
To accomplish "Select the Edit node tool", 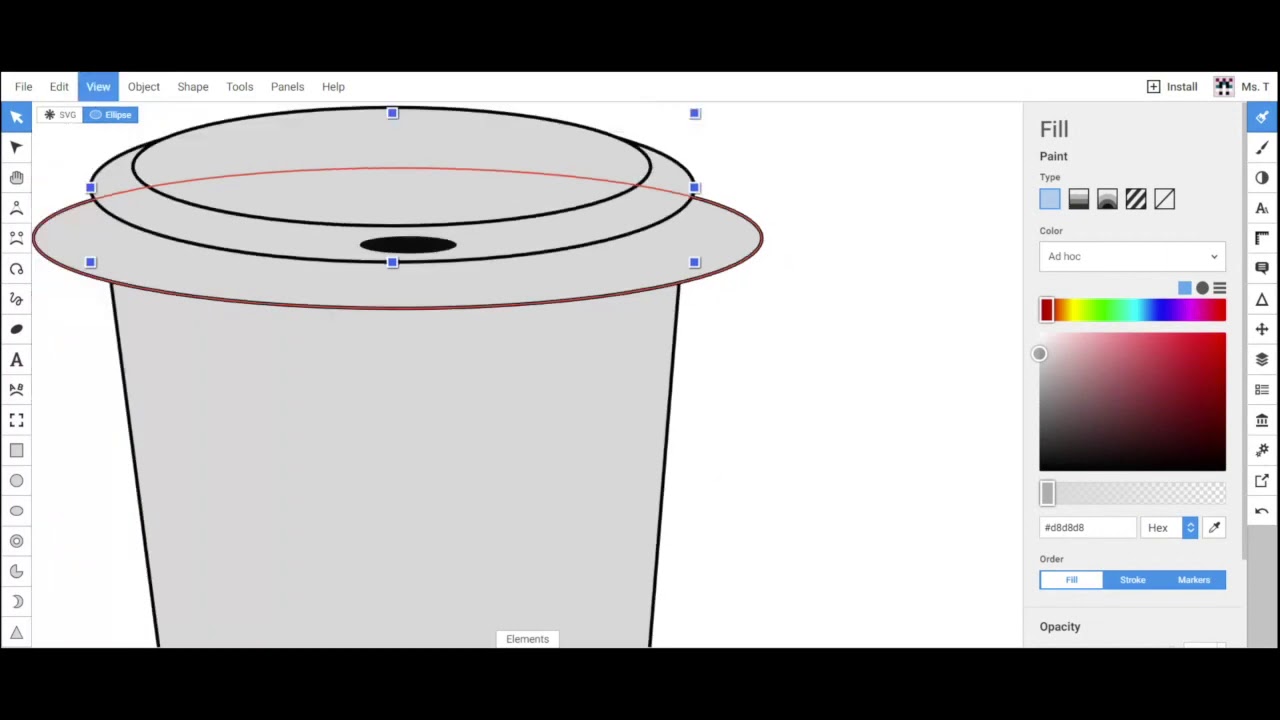I will [x=16, y=147].
